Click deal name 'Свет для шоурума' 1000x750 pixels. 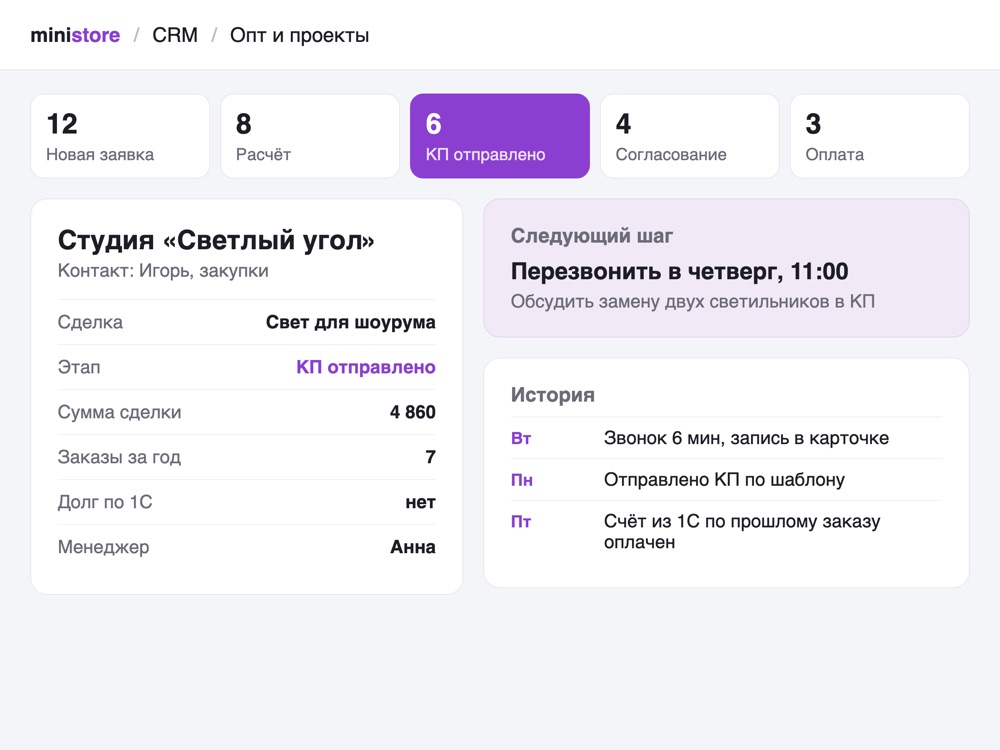coord(351,322)
